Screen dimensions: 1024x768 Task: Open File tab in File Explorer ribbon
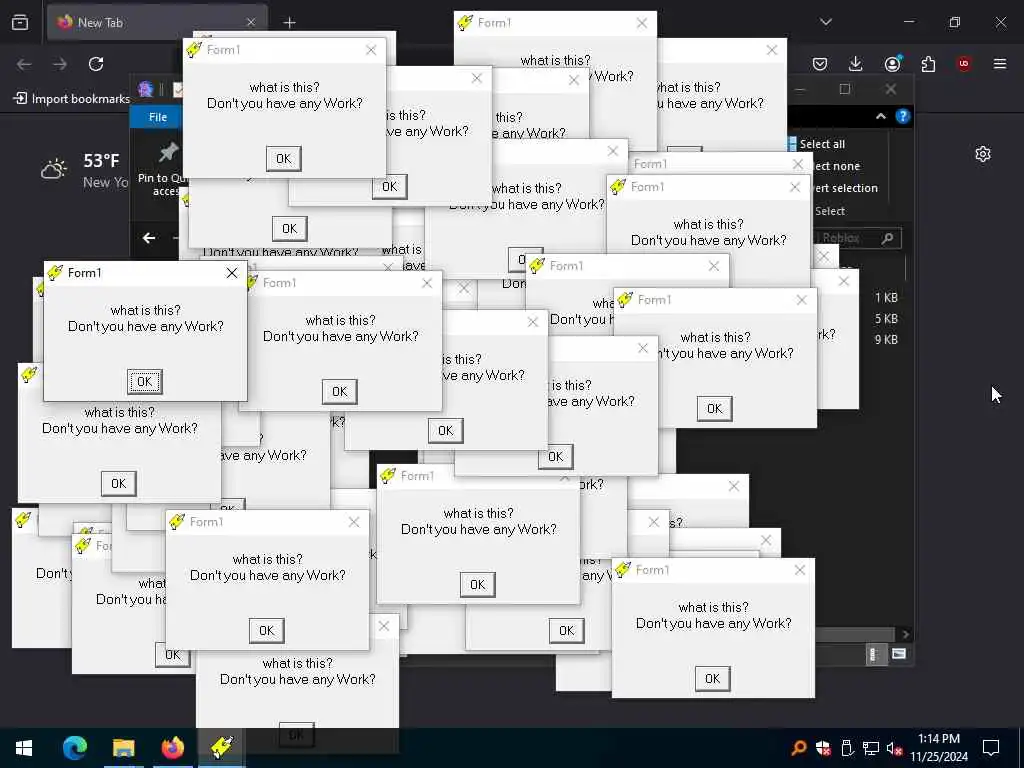point(157,117)
